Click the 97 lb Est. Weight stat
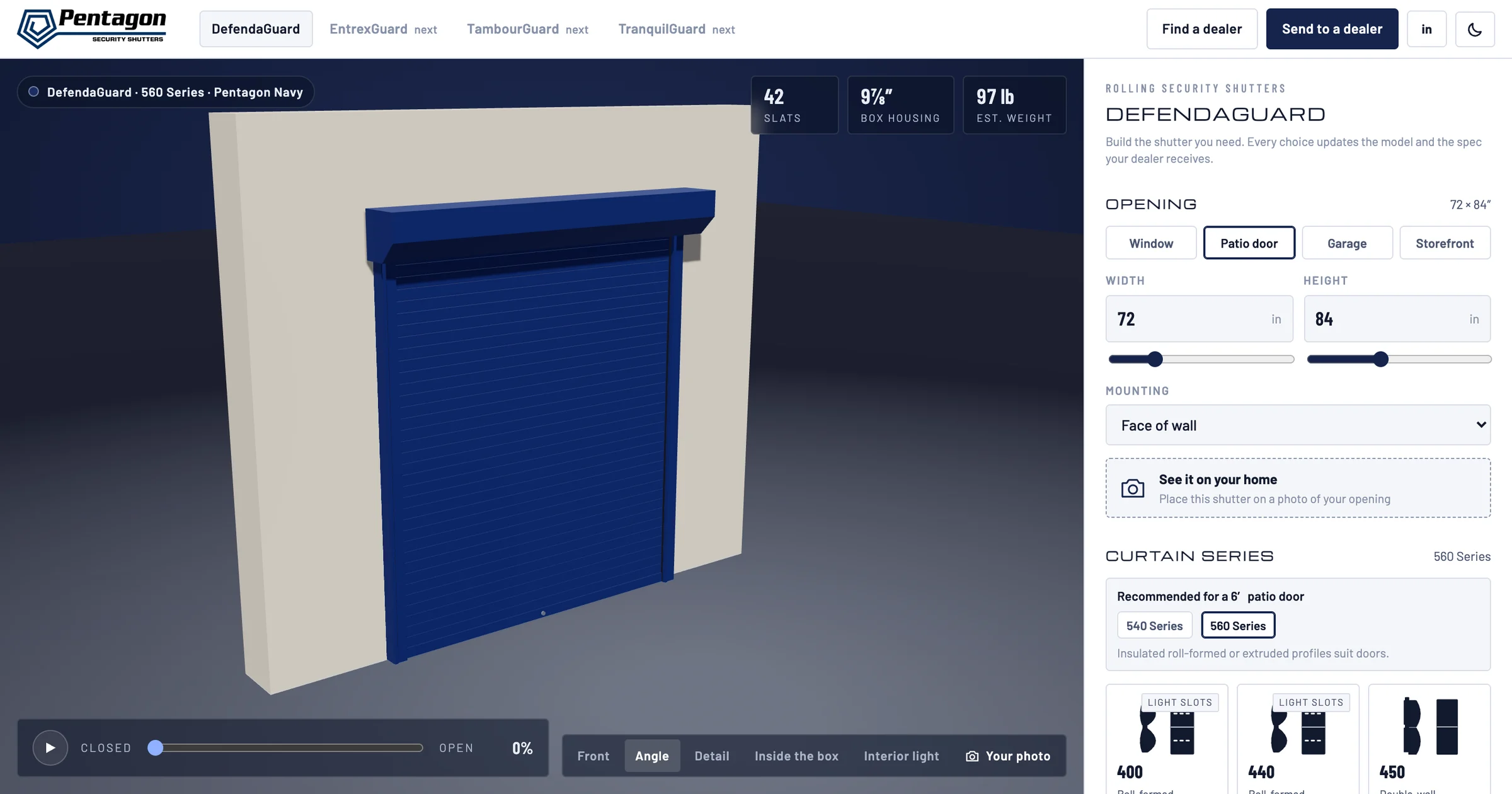 pos(1014,105)
